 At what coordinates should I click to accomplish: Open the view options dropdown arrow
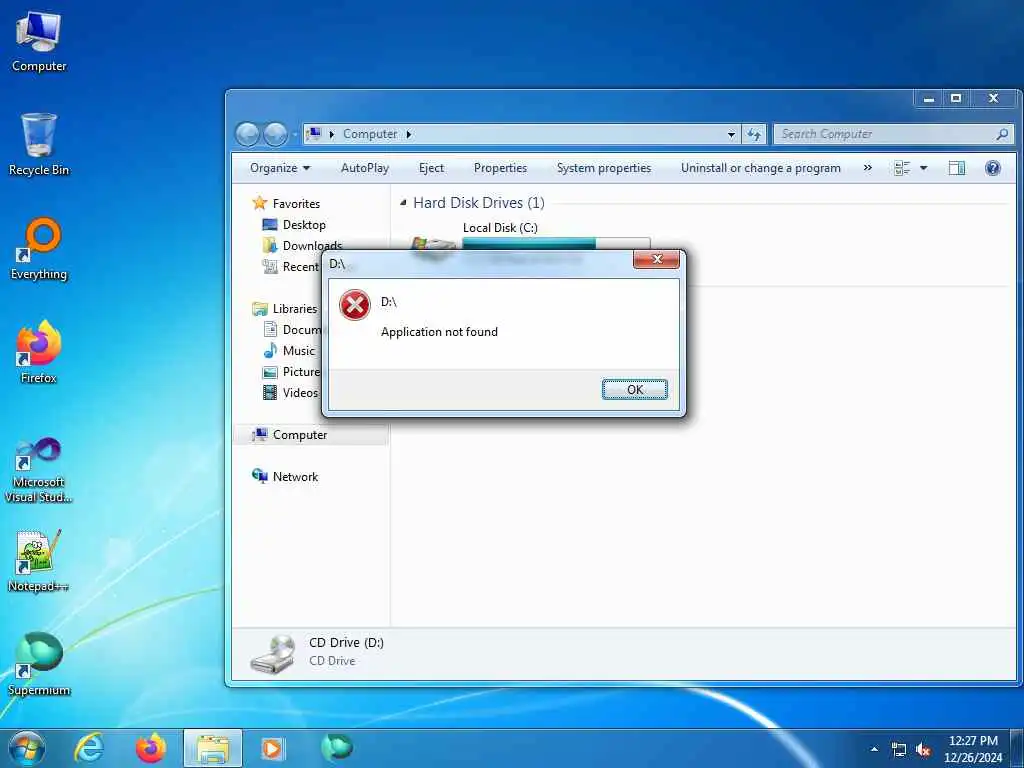(923, 168)
